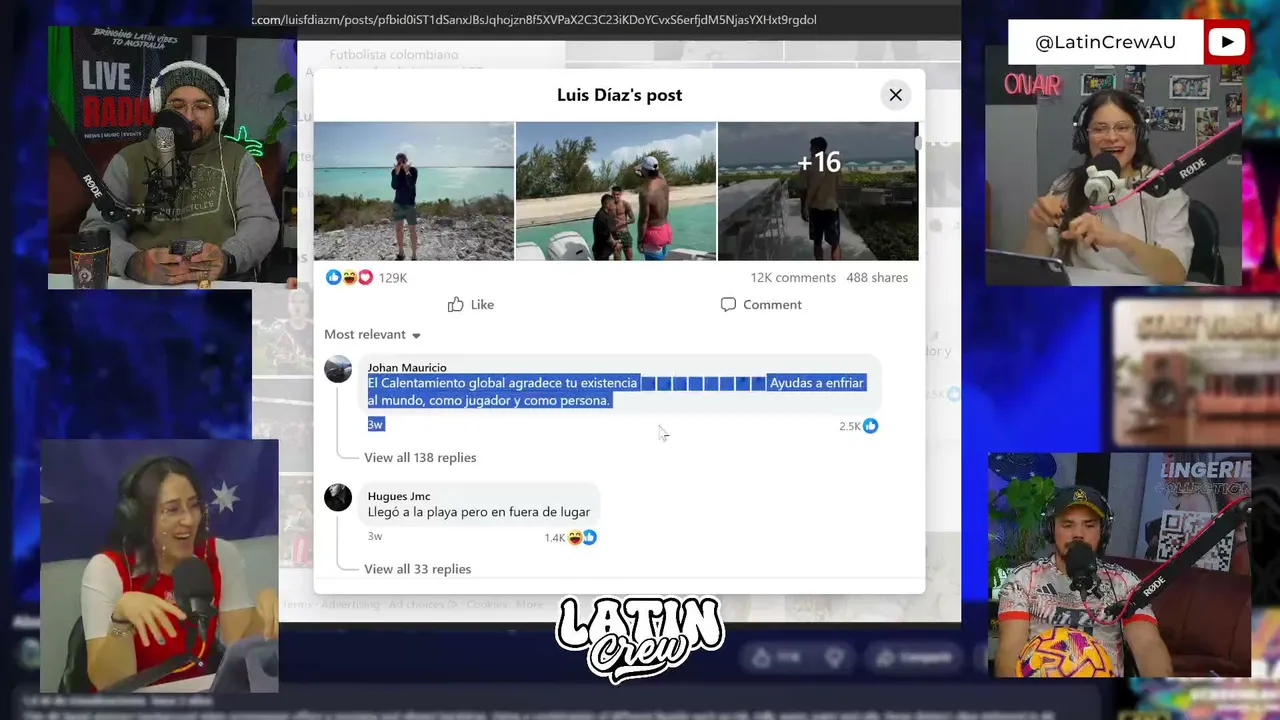Click the Johan Mauricio commenter name

[x=407, y=367]
